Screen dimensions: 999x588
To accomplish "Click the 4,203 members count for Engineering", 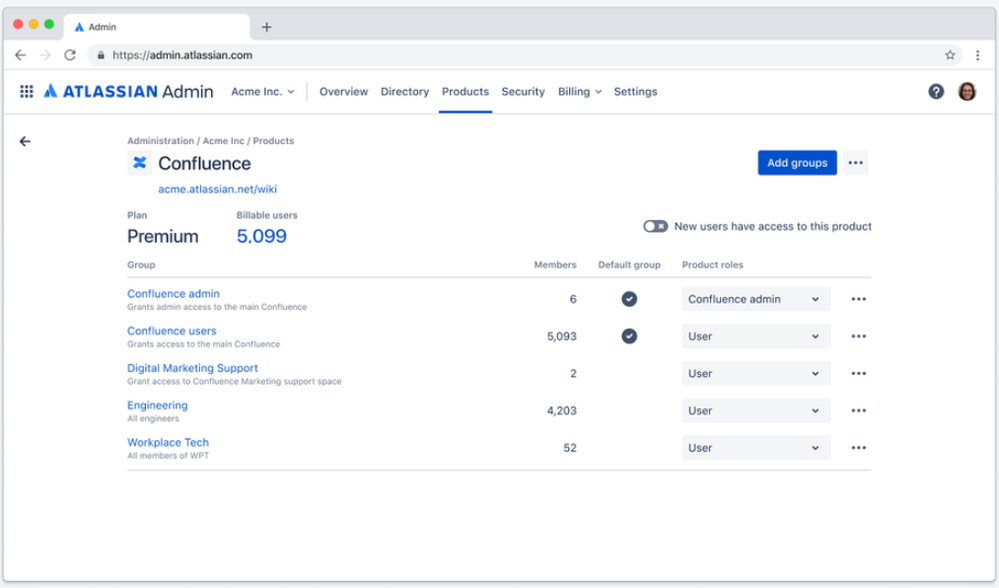I will tap(561, 411).
